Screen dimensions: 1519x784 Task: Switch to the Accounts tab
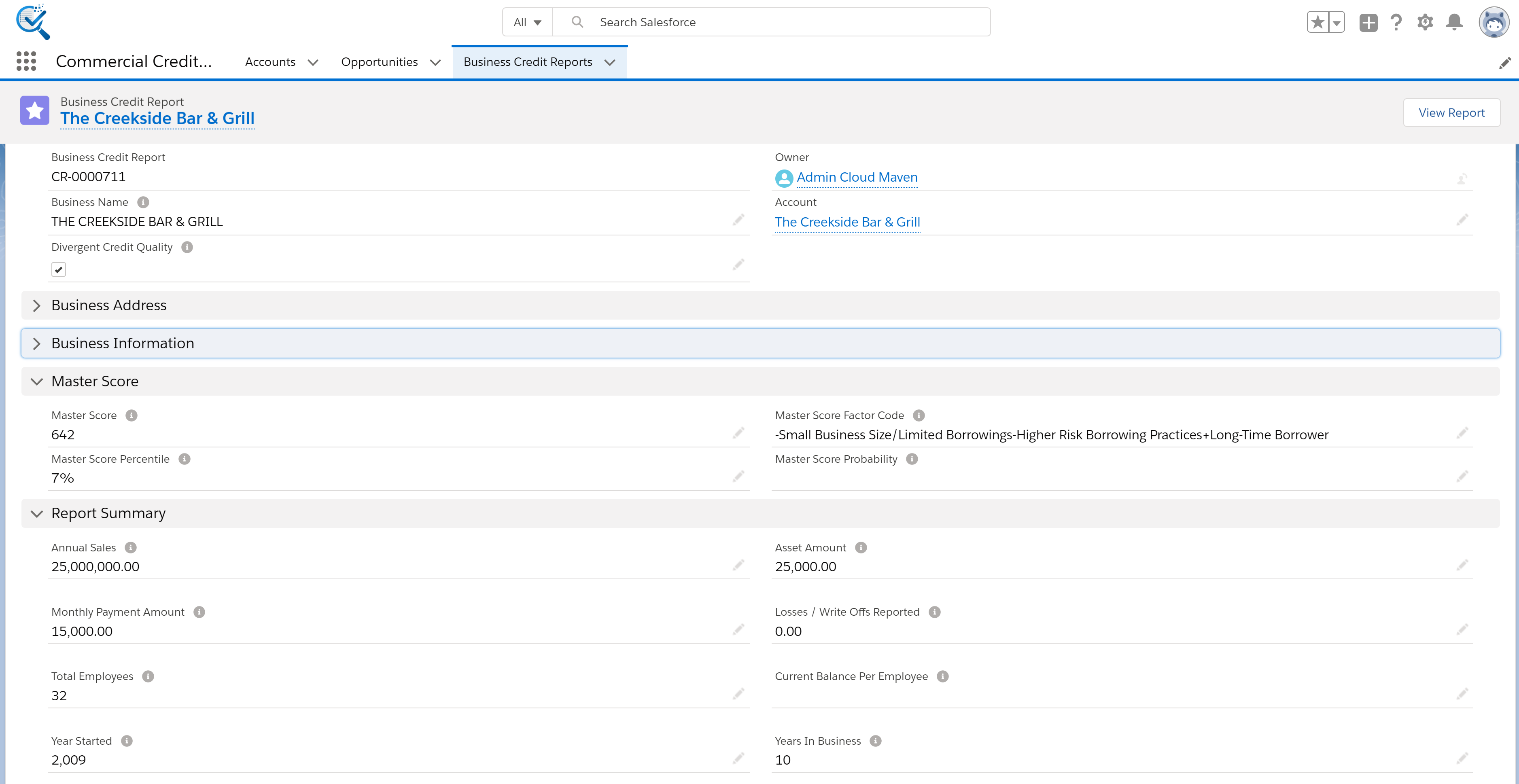(270, 62)
